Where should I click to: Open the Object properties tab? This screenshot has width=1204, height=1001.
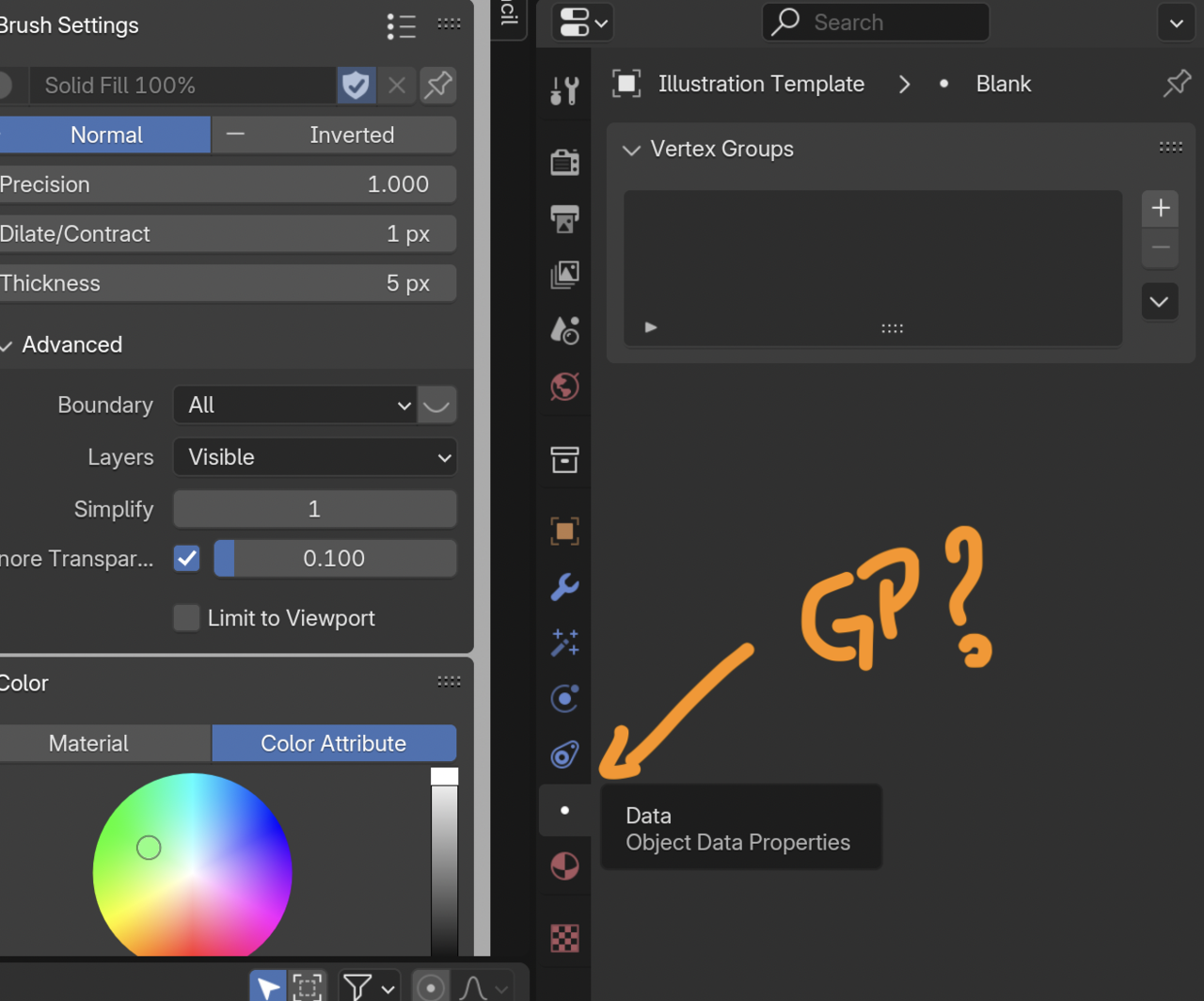(x=564, y=531)
